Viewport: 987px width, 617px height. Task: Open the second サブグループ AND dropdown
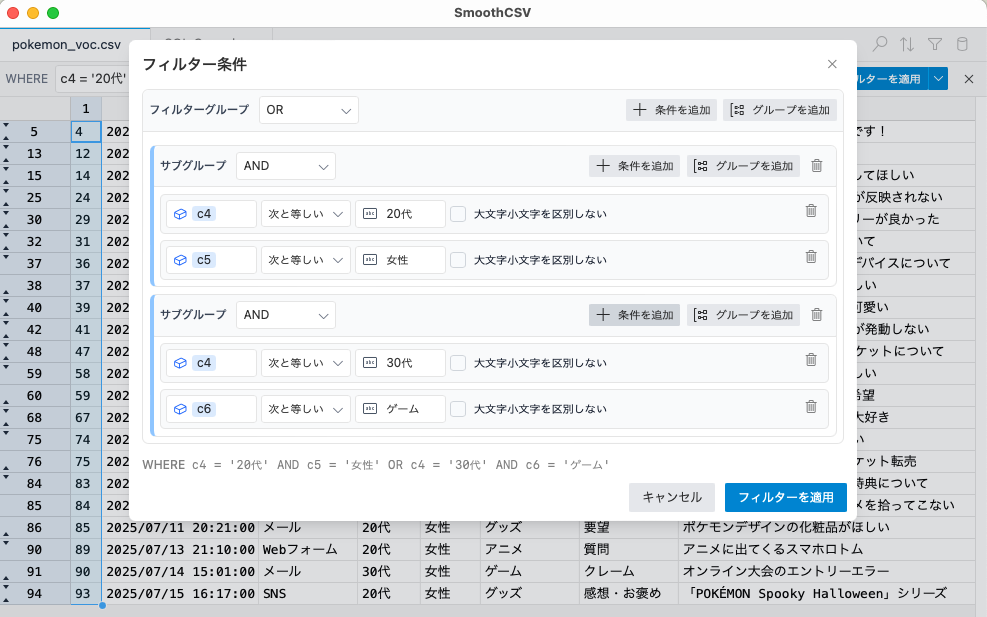click(x=286, y=315)
